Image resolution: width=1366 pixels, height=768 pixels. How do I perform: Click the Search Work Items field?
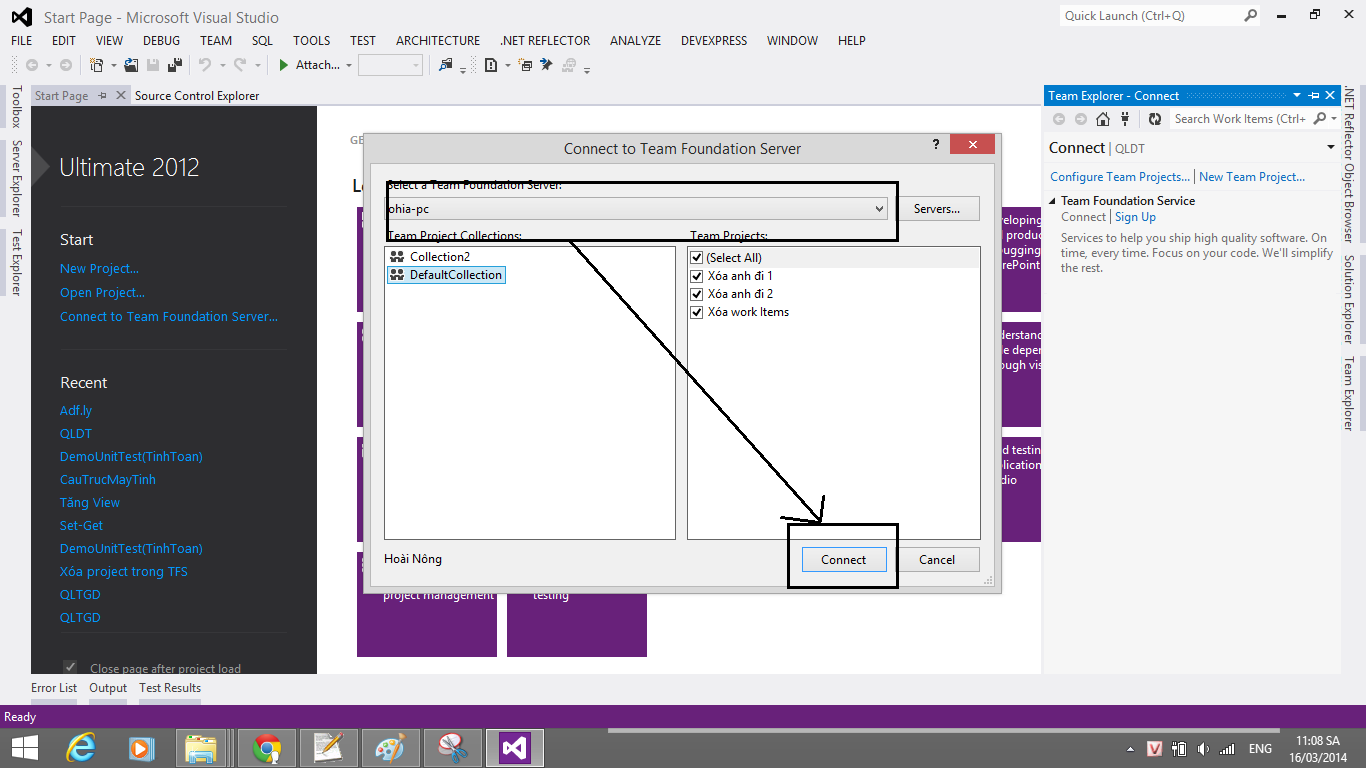[x=1240, y=119]
